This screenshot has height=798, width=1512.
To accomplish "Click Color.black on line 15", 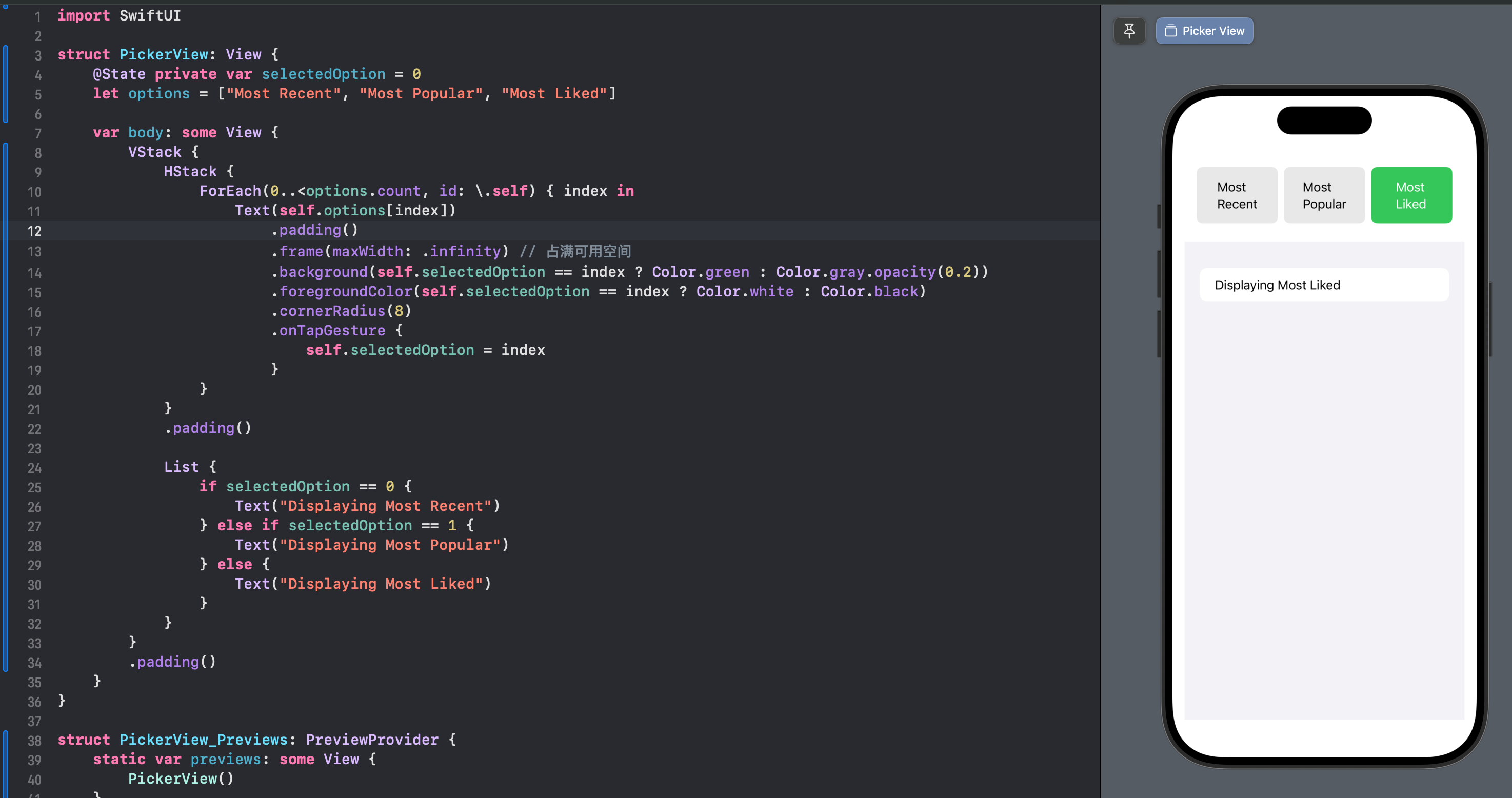I will click(x=869, y=291).
